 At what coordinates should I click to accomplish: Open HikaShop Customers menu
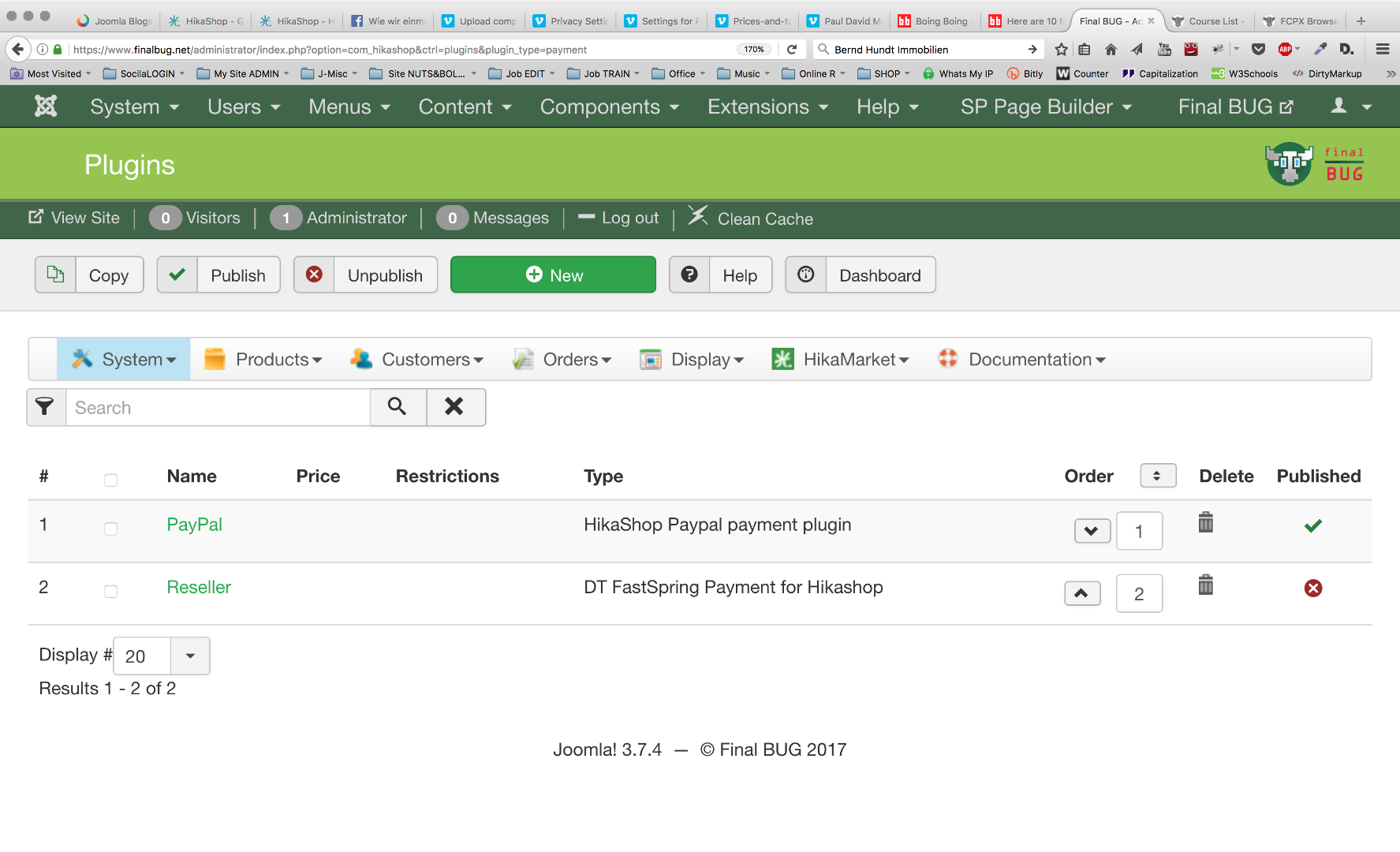(416, 359)
